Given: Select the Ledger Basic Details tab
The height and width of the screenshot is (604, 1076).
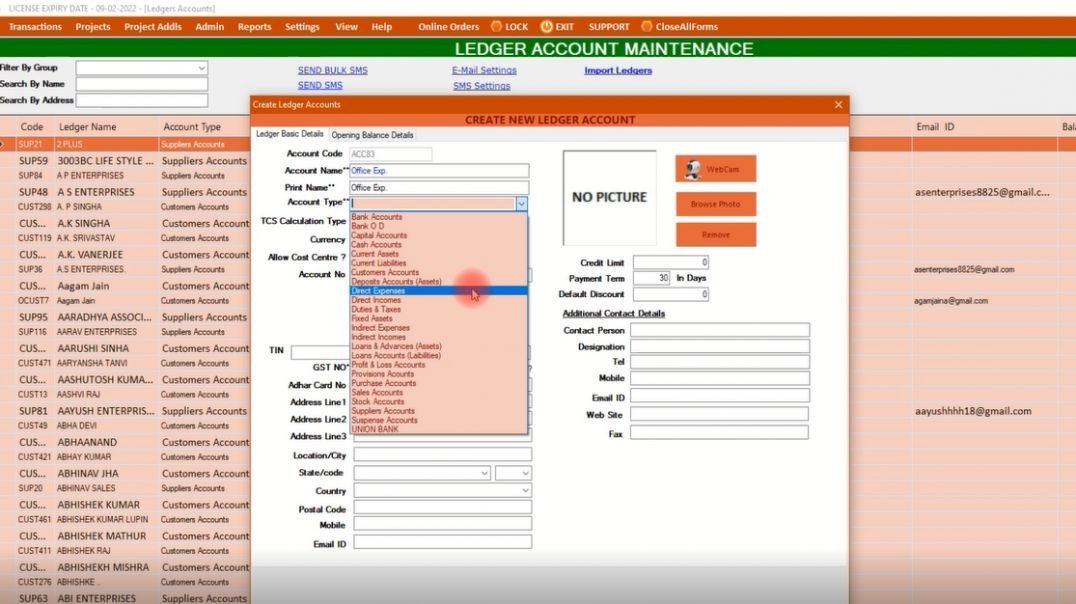Looking at the screenshot, I should [290, 134].
